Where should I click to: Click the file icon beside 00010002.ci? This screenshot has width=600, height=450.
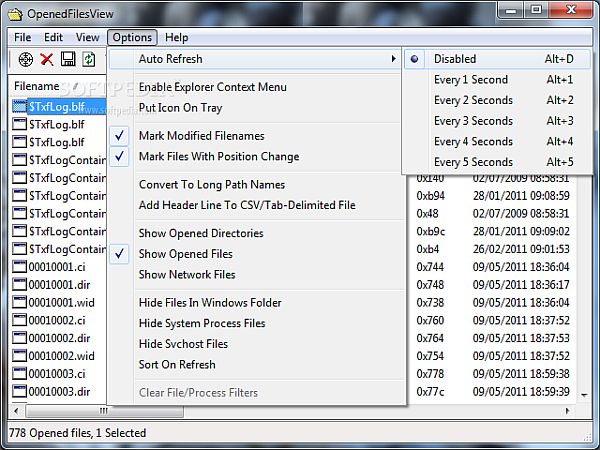[19, 320]
